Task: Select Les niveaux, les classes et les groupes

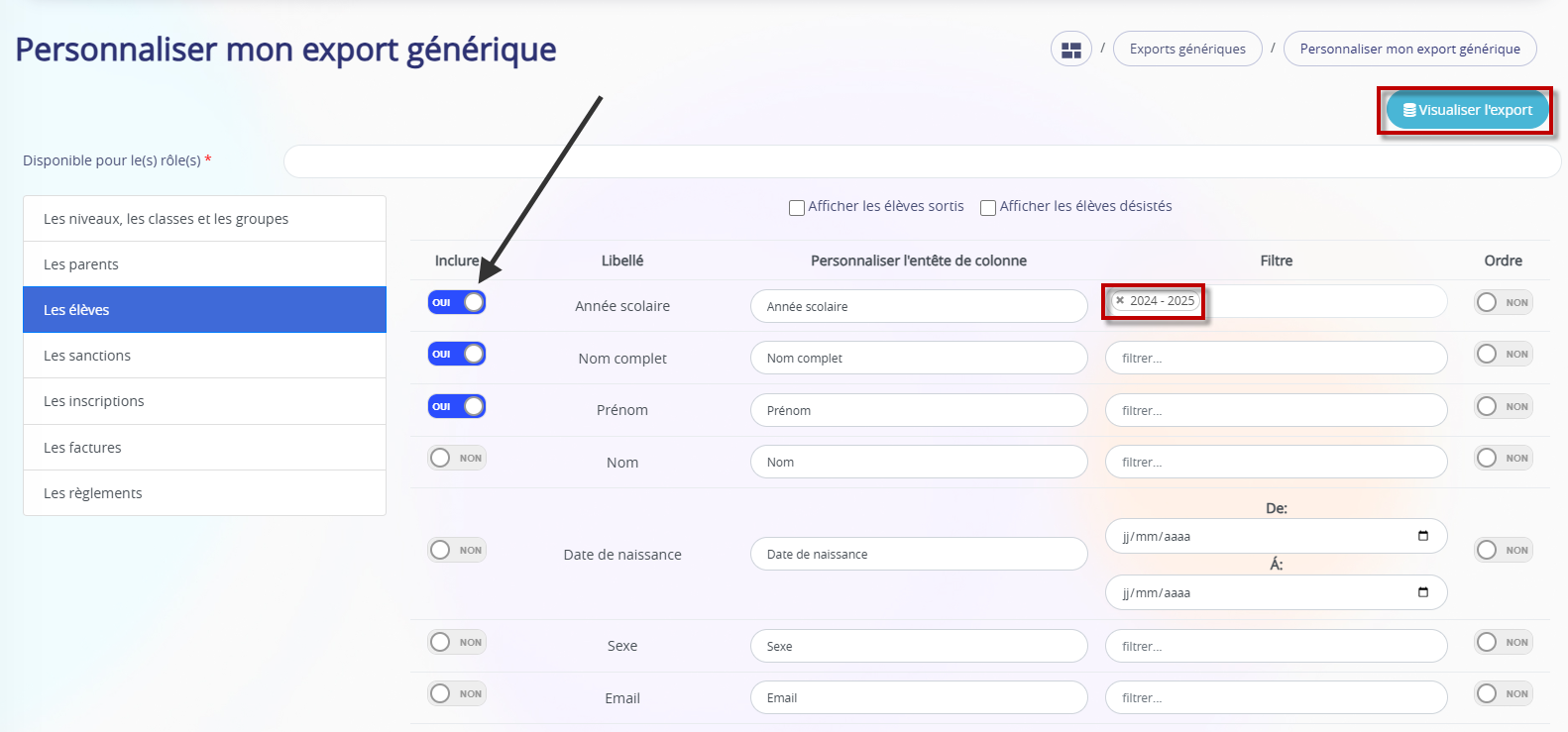Action: 204,219
